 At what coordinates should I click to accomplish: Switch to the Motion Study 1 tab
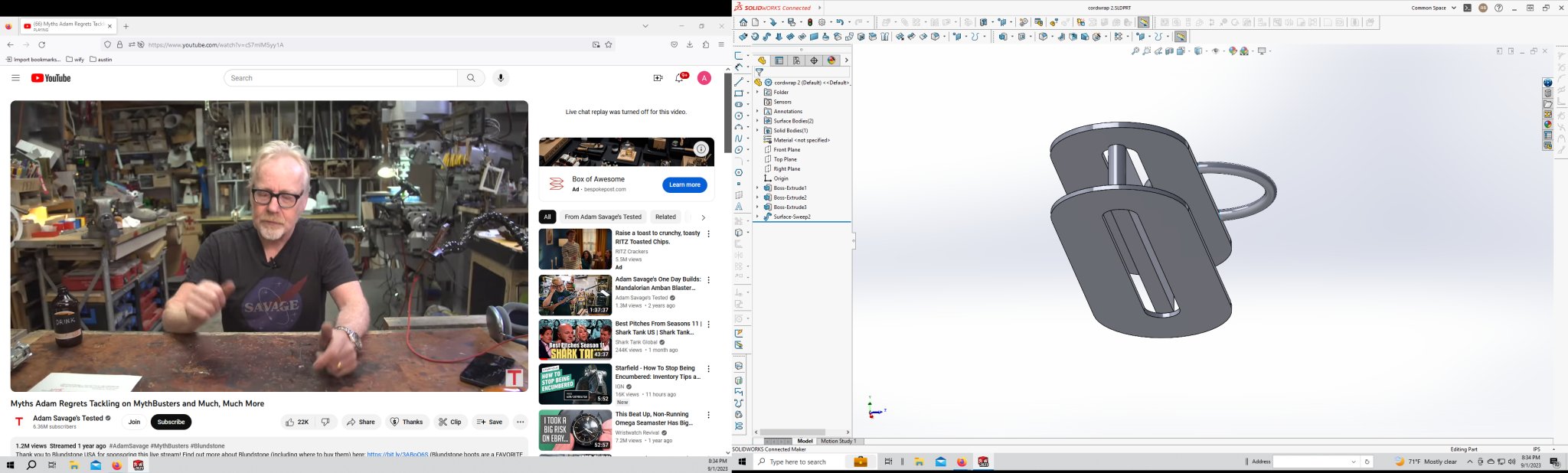coord(838,441)
